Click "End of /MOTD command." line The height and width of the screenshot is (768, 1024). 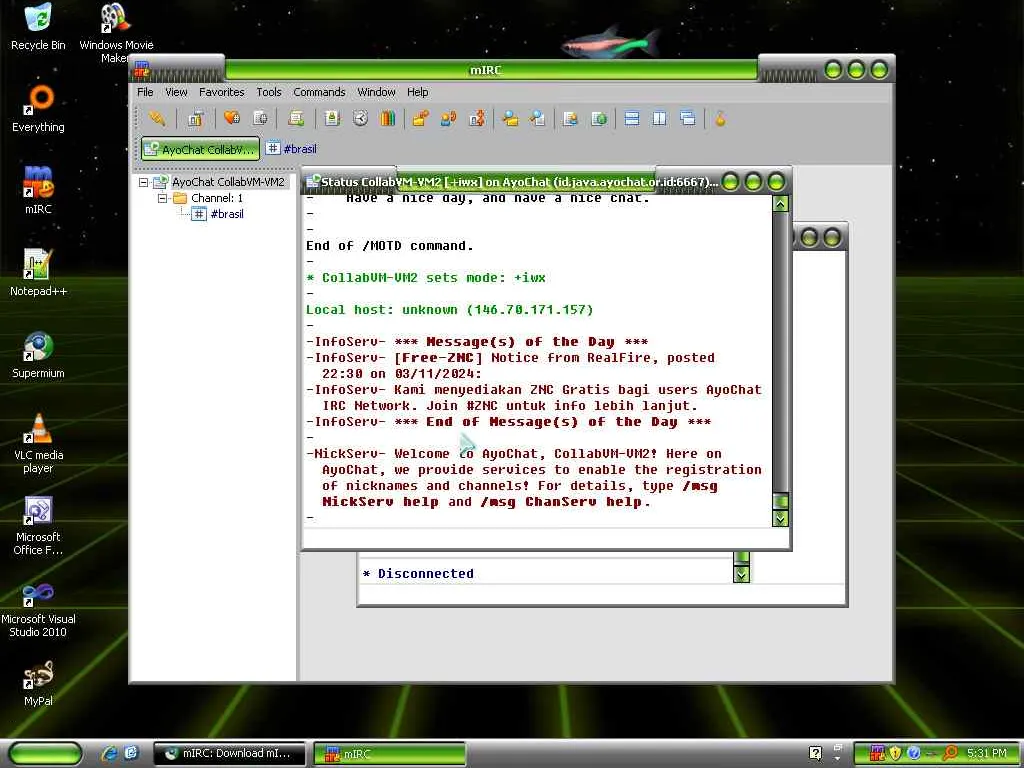coord(390,246)
